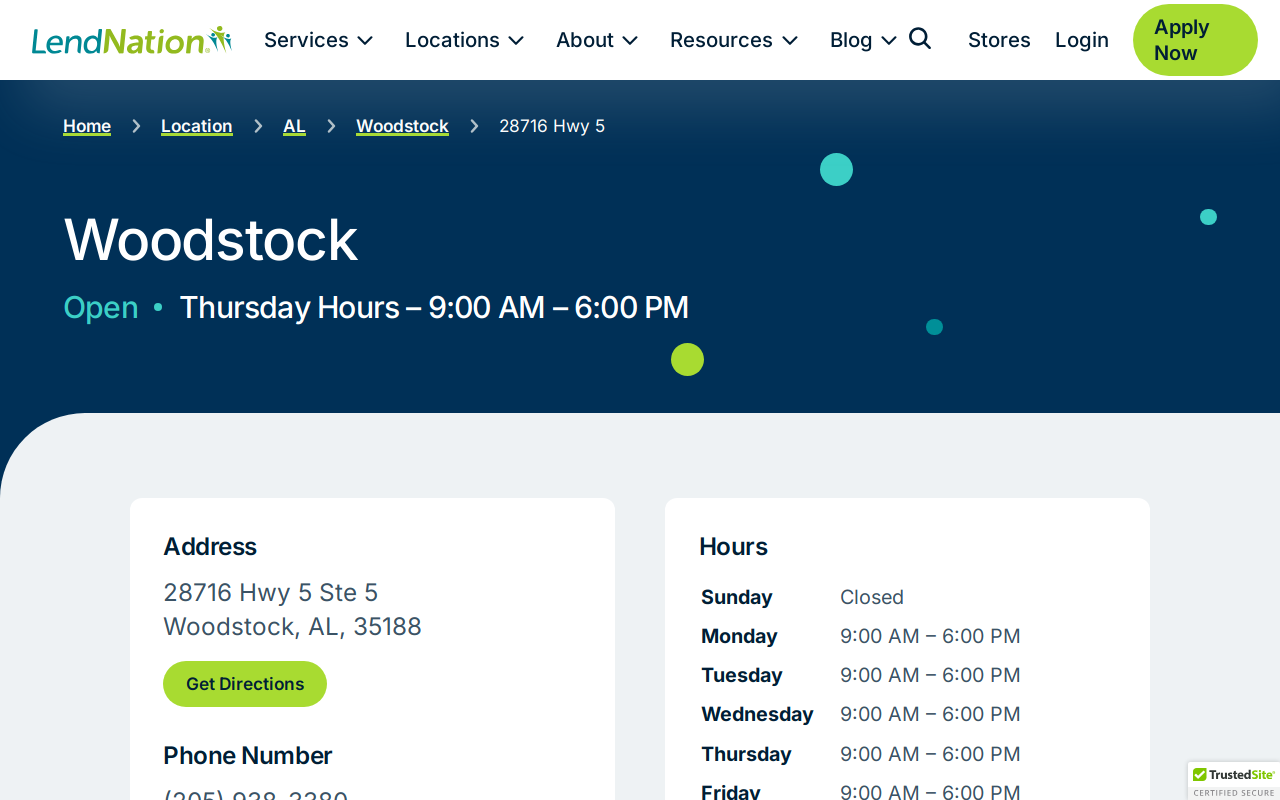
Task: Expand the Locations chevron
Action: point(516,41)
